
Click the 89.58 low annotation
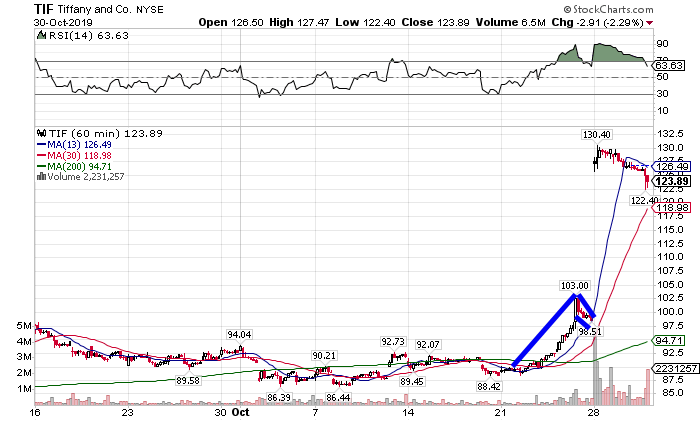(x=188, y=381)
